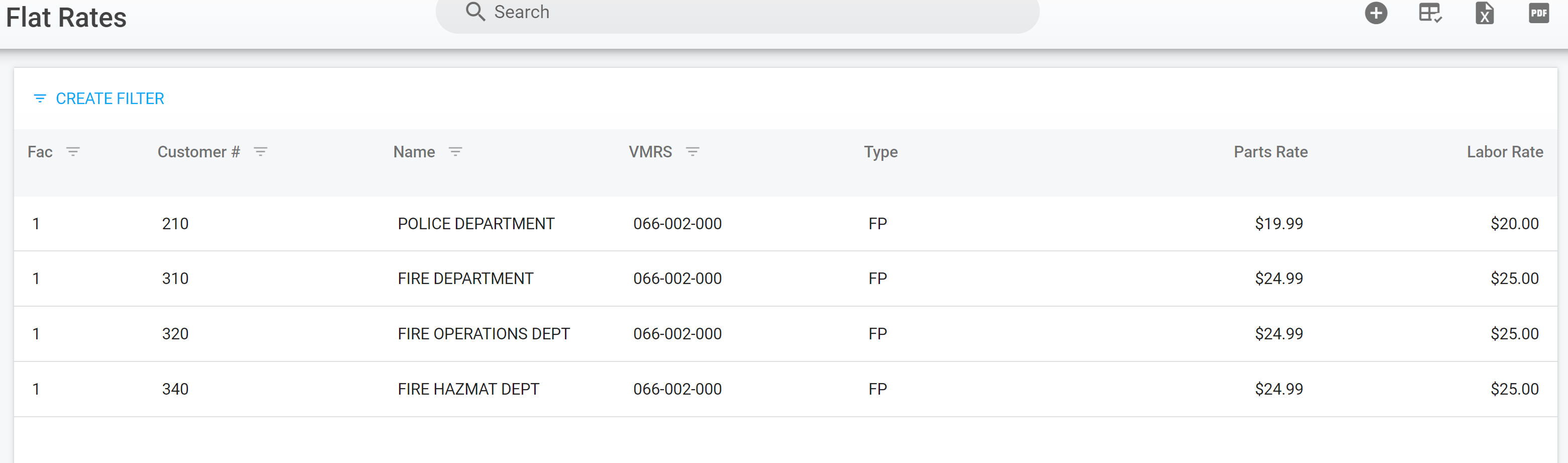Screen dimensions: 1568x463
Task: Click the Labor Rate column header
Action: tap(1504, 152)
